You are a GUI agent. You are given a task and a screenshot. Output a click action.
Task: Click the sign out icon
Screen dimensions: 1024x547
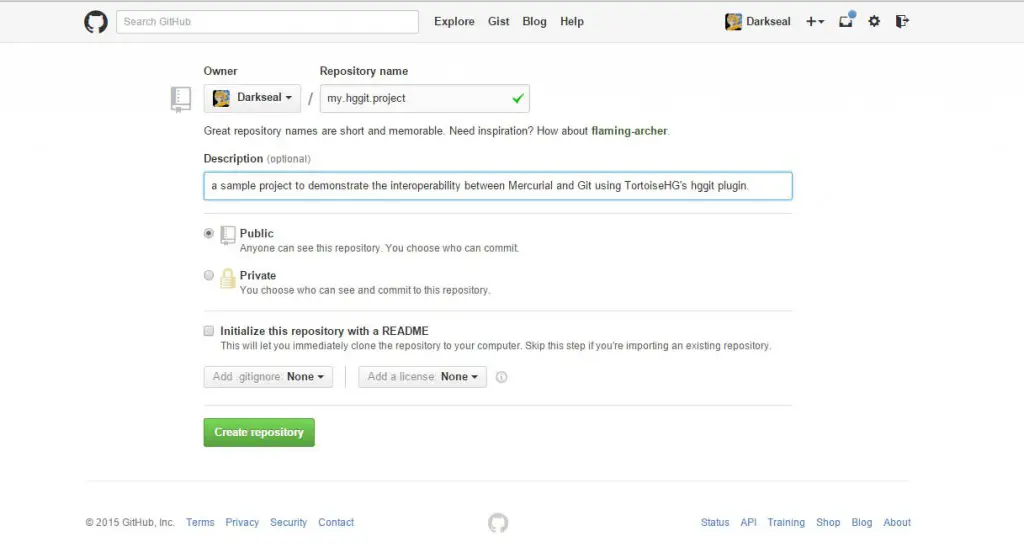coord(902,22)
